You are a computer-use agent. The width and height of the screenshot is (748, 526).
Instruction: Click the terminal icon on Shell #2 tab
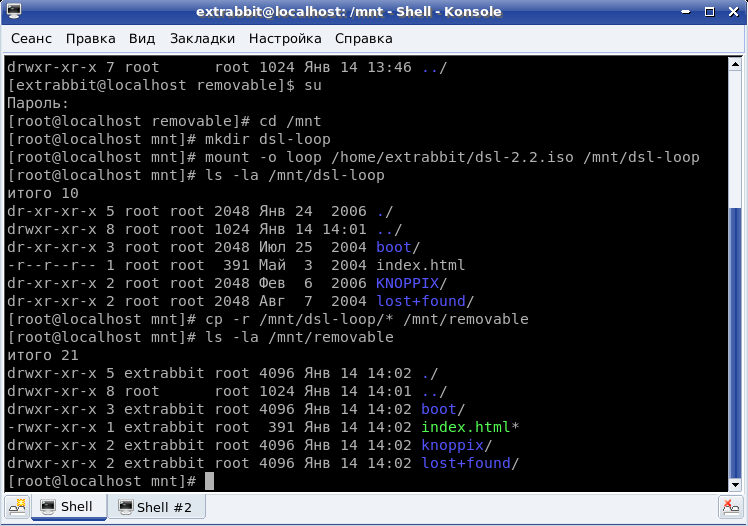[x=124, y=507]
